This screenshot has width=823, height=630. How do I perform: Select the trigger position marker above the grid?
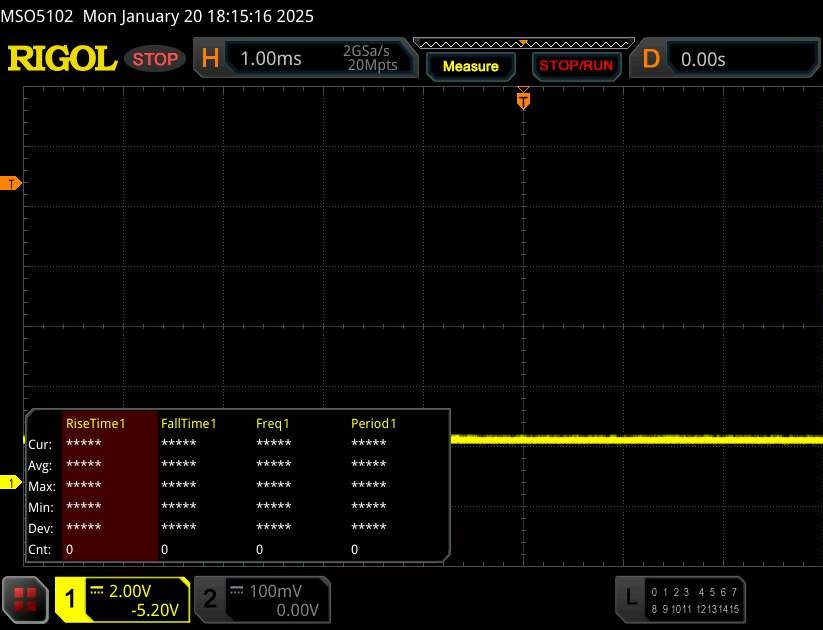[522, 99]
